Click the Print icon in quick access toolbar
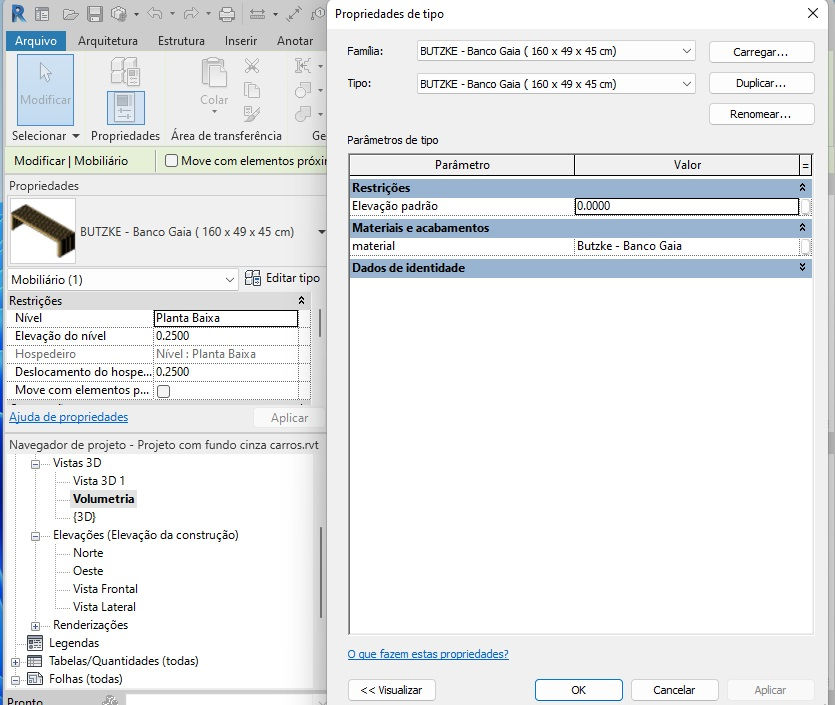835x705 pixels. pyautogui.click(x=227, y=14)
